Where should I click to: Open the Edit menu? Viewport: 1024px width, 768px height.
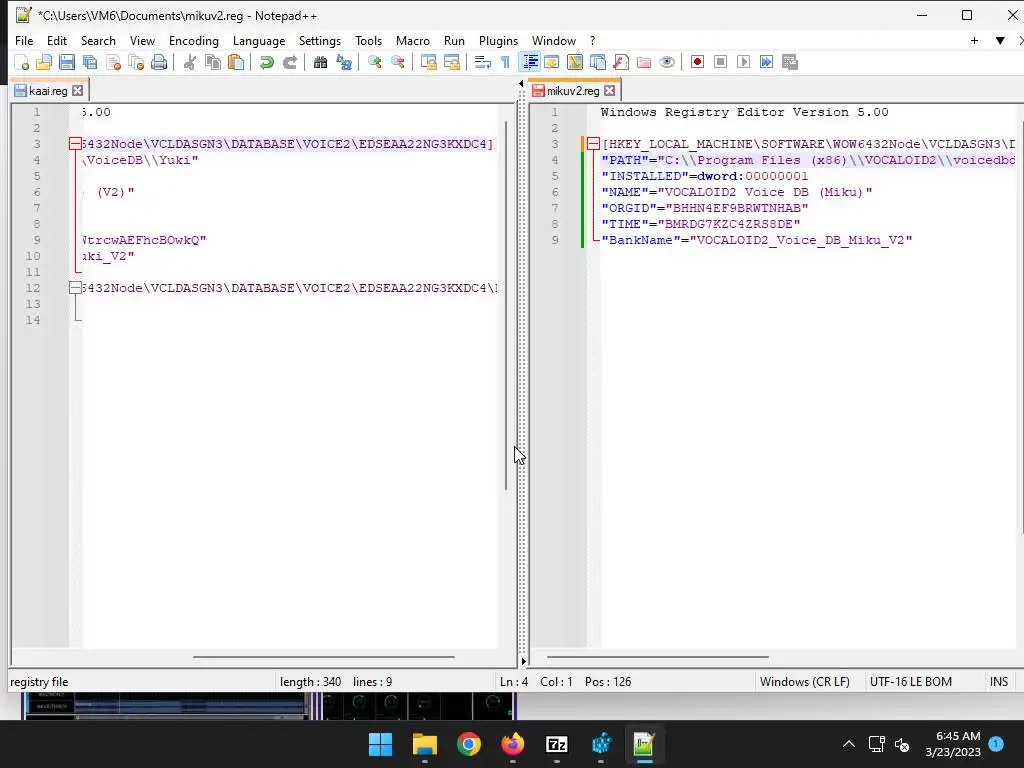coord(57,40)
